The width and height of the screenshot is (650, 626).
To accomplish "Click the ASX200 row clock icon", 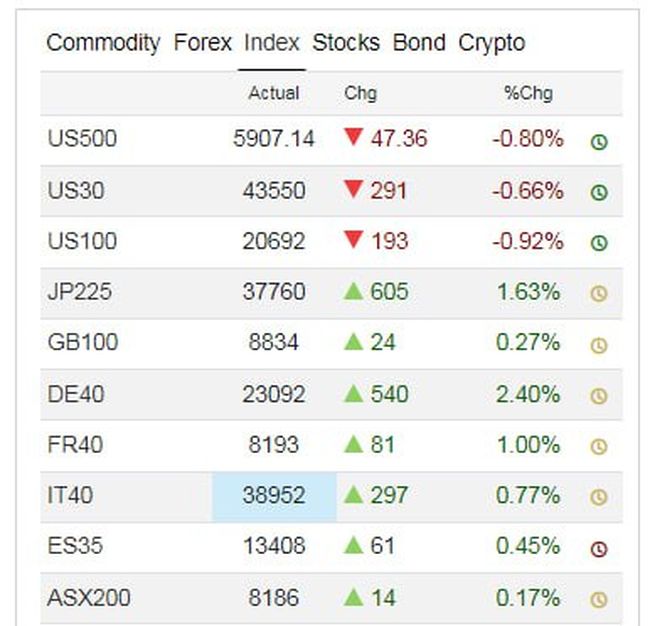I will [599, 600].
